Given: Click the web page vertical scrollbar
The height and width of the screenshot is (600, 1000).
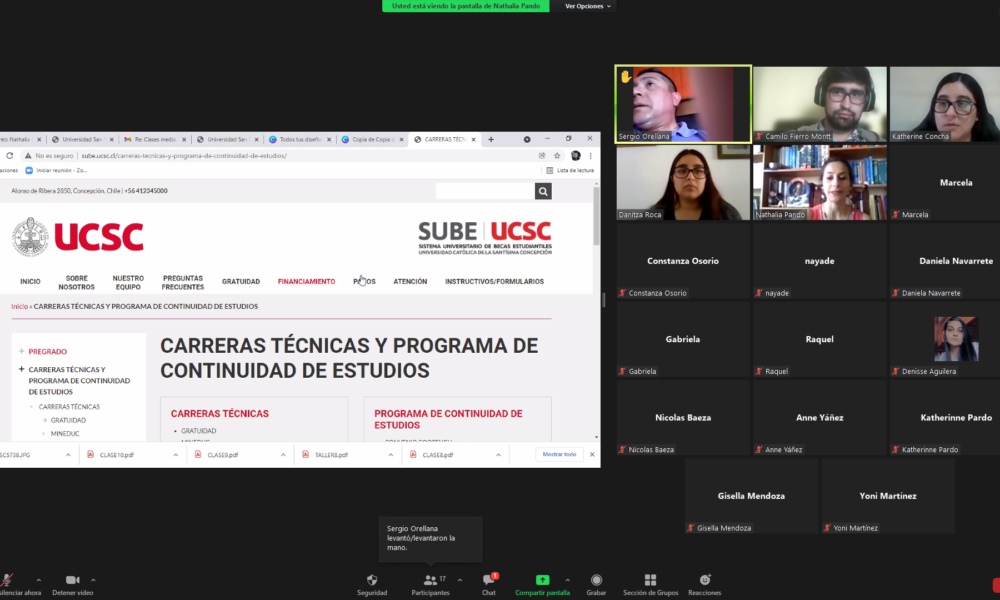Looking at the screenshot, I should click(x=596, y=217).
